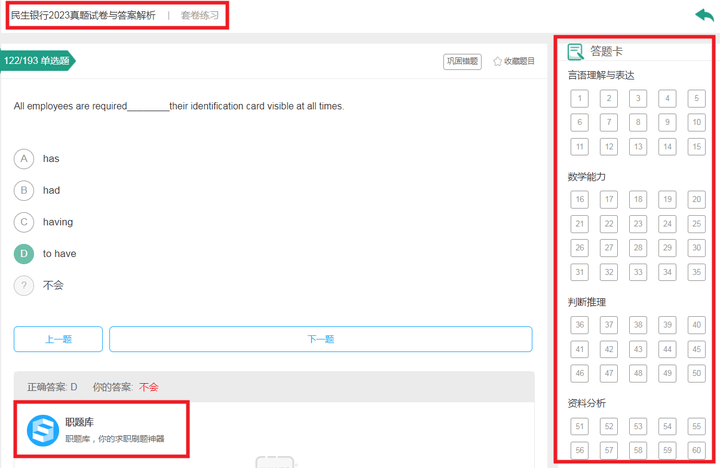Click the 巩固错题 button
Screen dimensions: 720x468
click(462, 61)
